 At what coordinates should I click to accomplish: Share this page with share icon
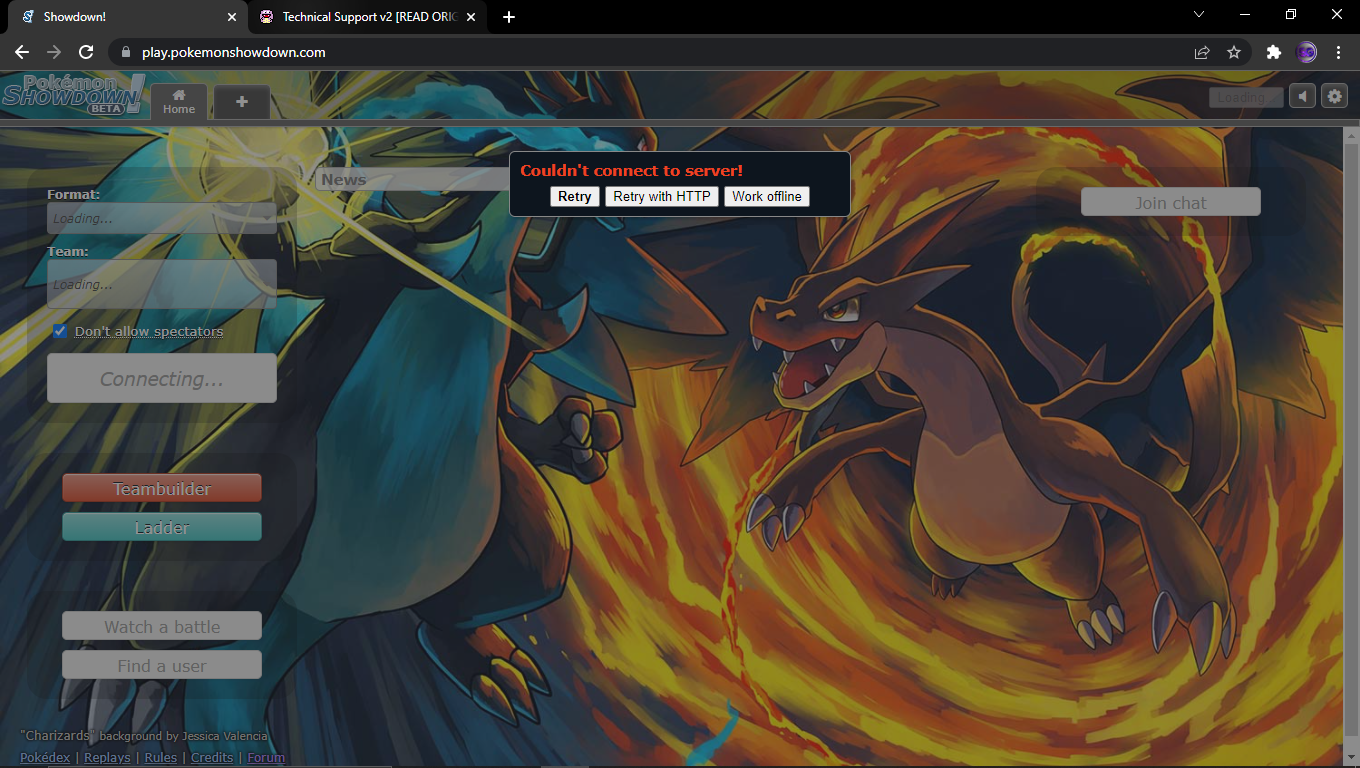[1202, 52]
